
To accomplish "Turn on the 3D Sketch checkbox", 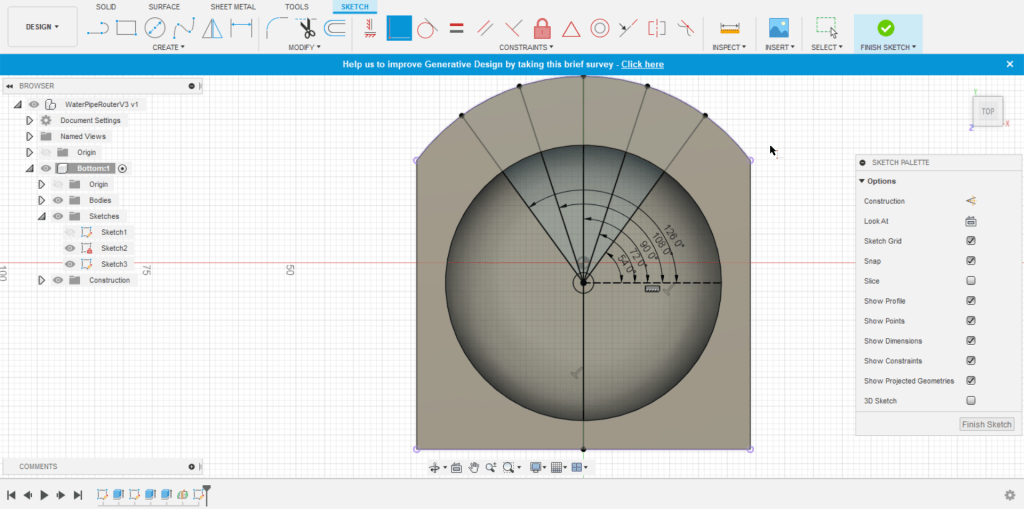I will point(970,401).
